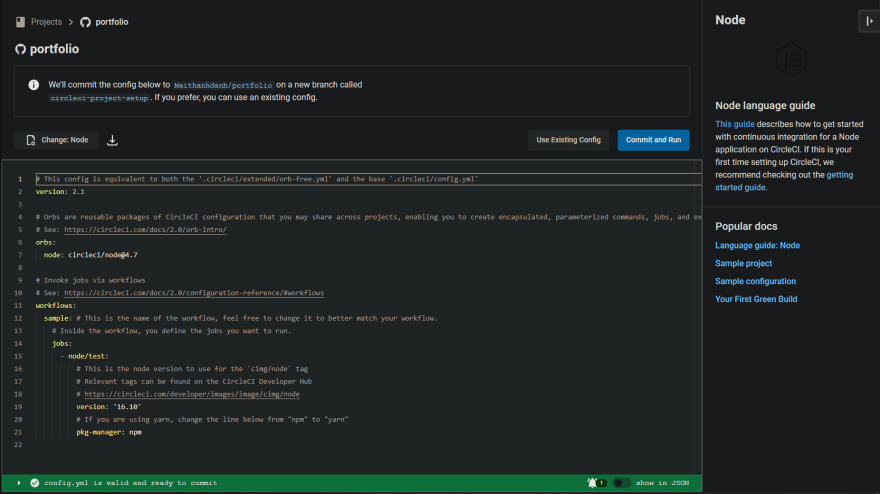880x494 pixels.
Task: Open portfolio in the breadcrumb
Action: click(x=112, y=22)
